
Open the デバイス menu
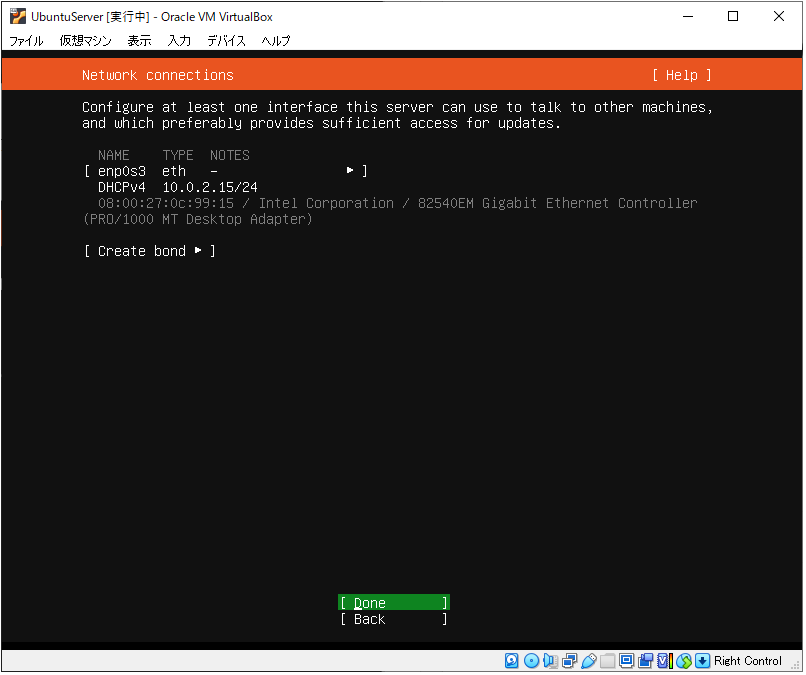click(226, 41)
